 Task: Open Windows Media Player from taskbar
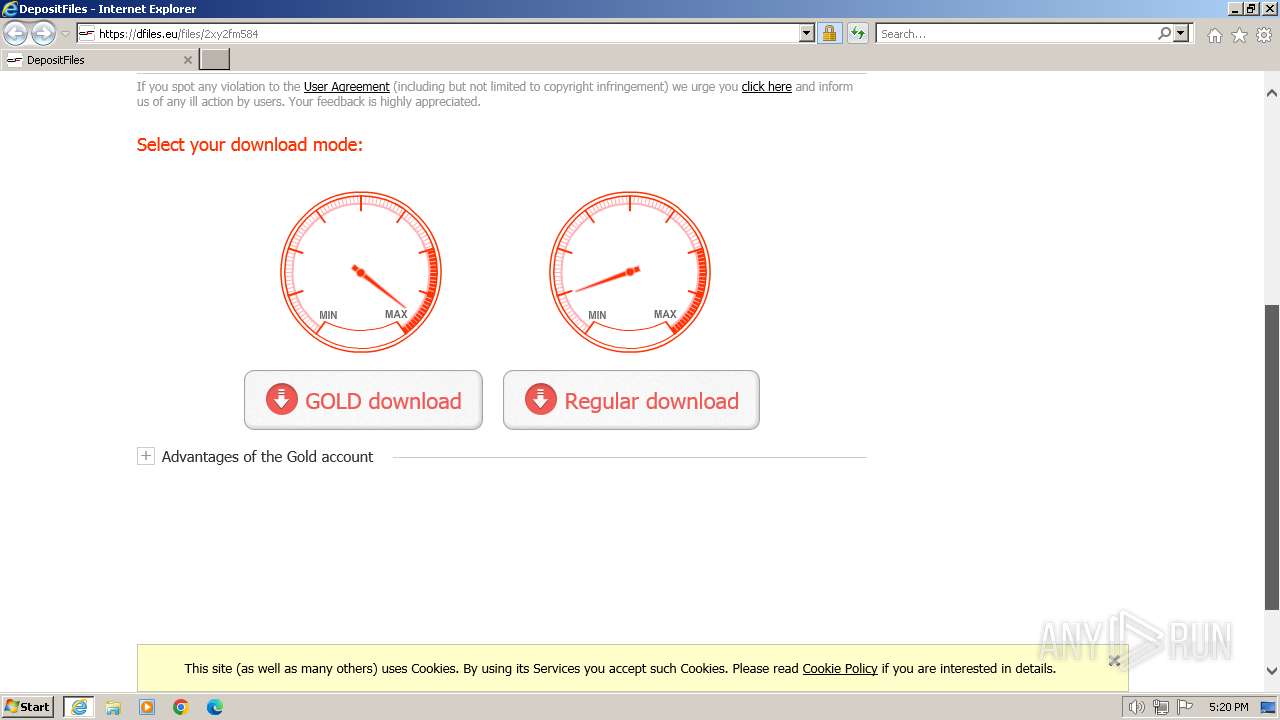point(147,707)
